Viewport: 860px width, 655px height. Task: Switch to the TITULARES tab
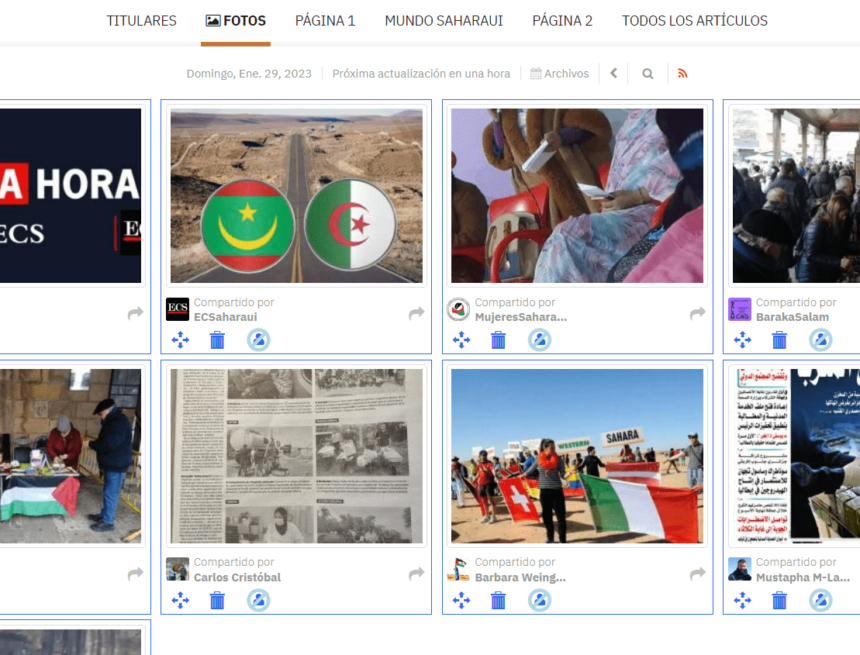point(141,21)
